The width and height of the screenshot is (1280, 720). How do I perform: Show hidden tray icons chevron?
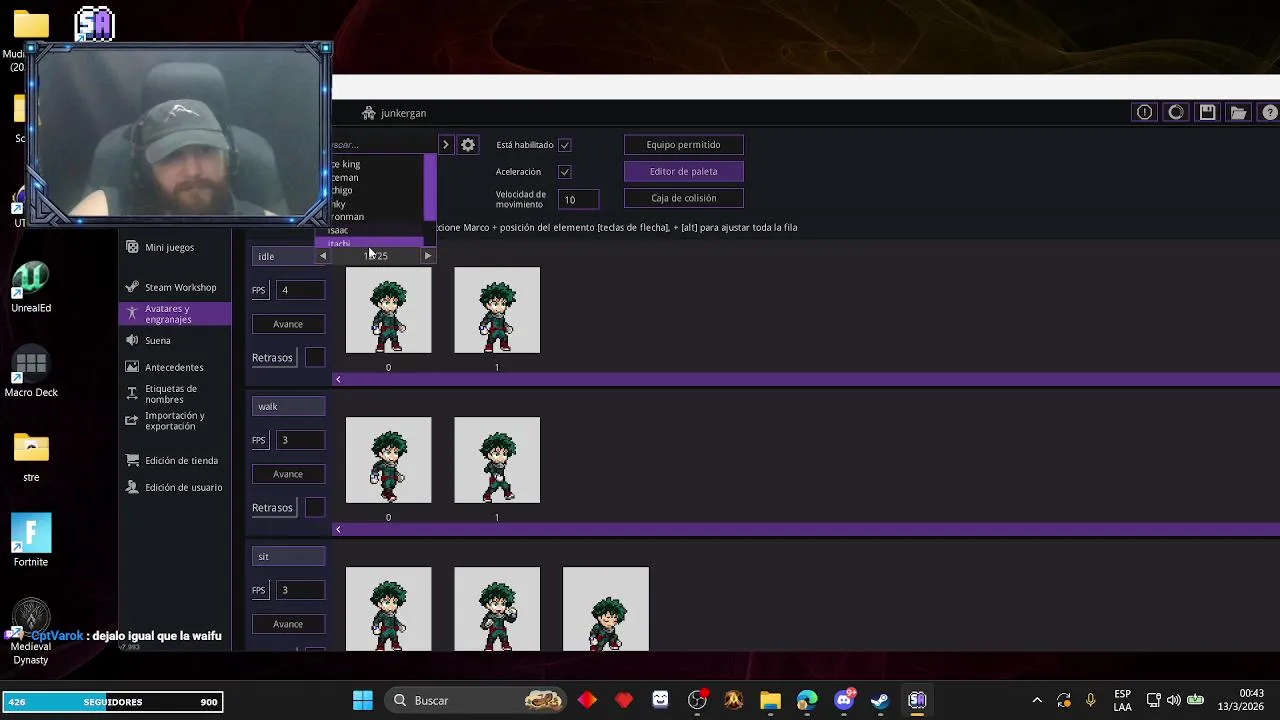point(1037,700)
